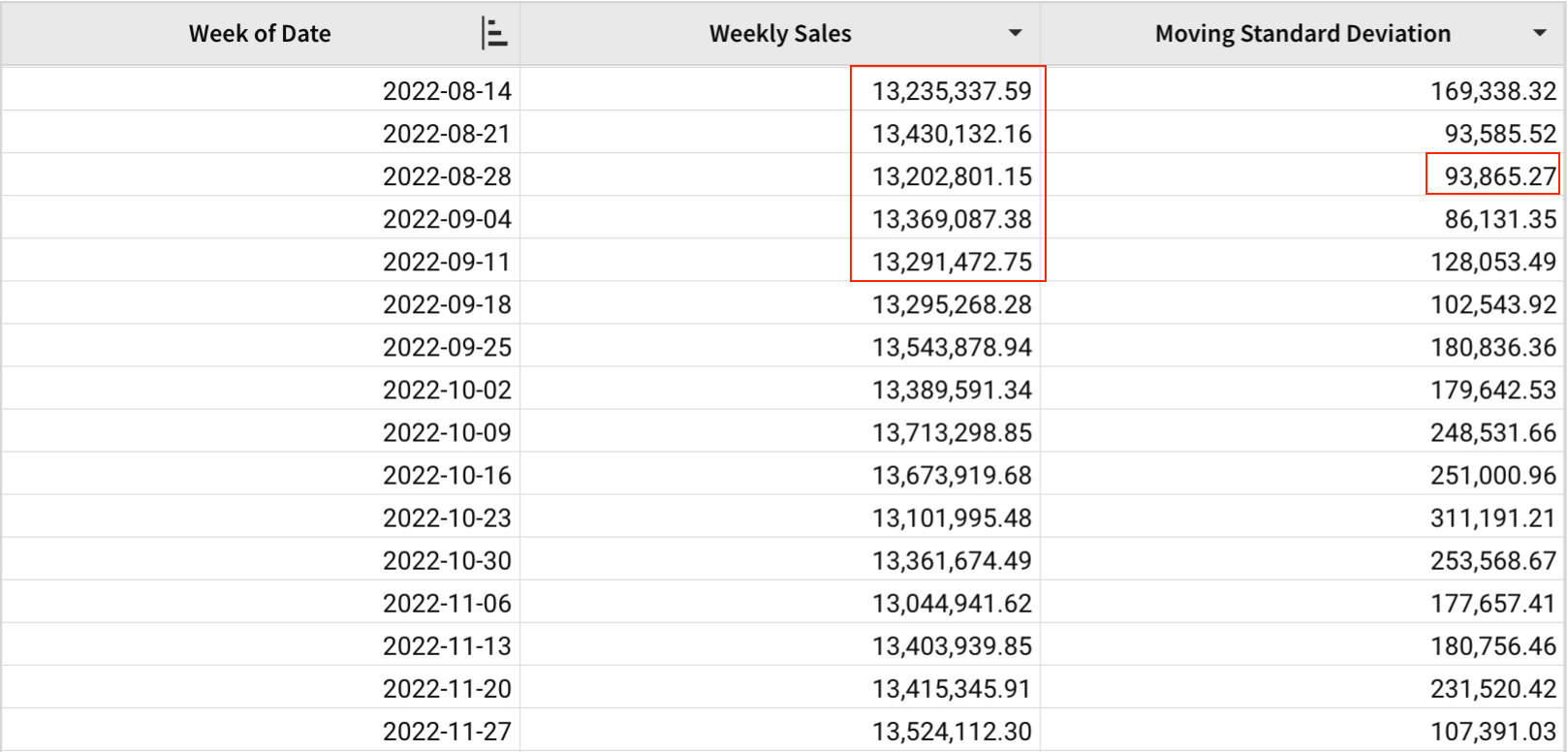Select the sales cell 13,713,298.85
The width and height of the screenshot is (1568, 752).
coord(951,432)
